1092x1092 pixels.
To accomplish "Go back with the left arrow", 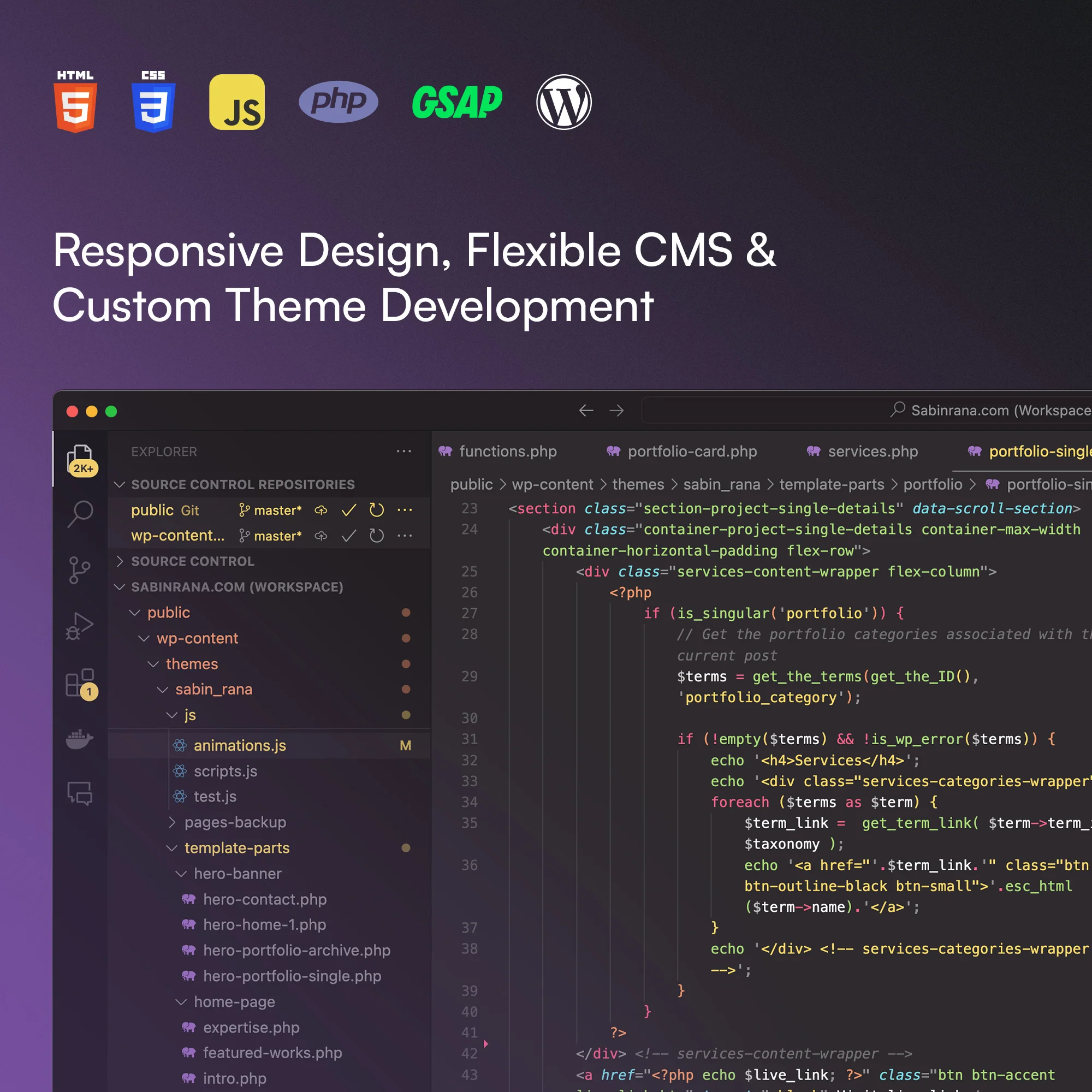I will click(586, 411).
